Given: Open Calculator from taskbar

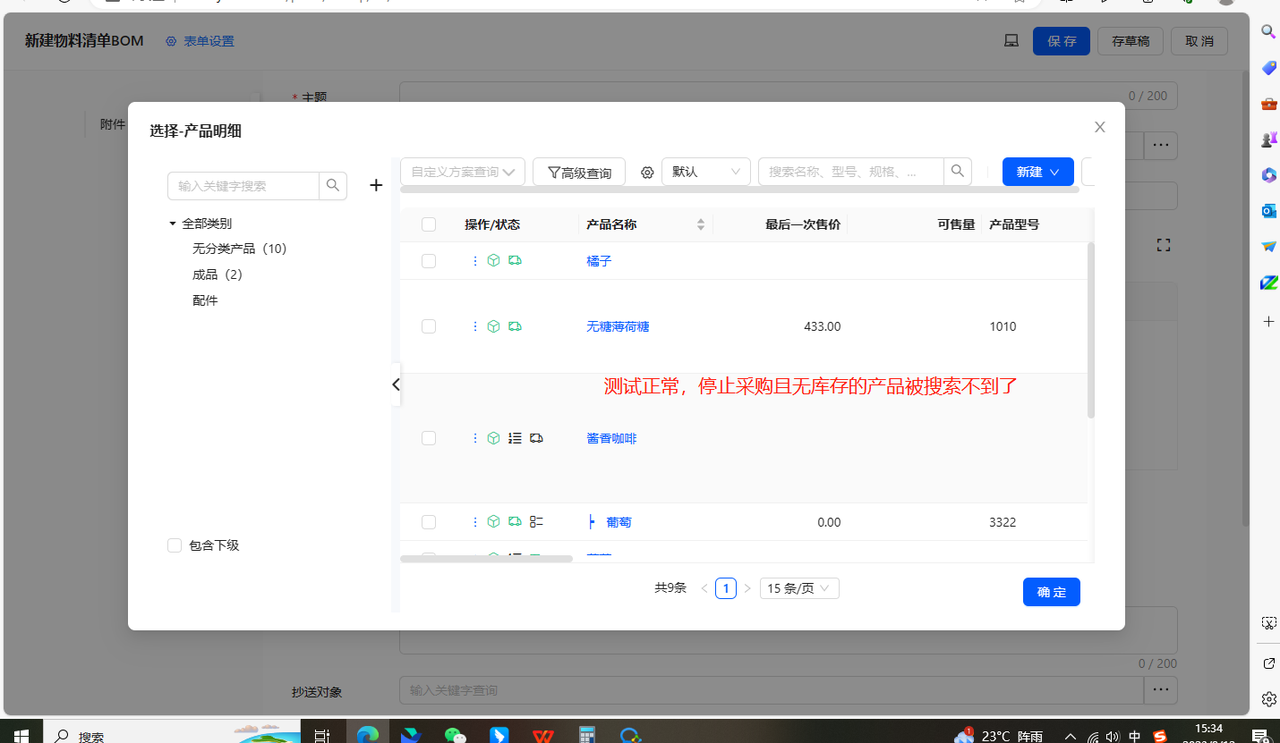Looking at the screenshot, I should [587, 735].
